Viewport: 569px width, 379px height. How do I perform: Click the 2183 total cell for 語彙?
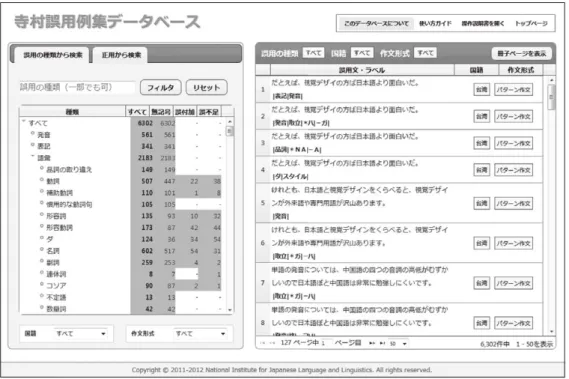(x=145, y=158)
